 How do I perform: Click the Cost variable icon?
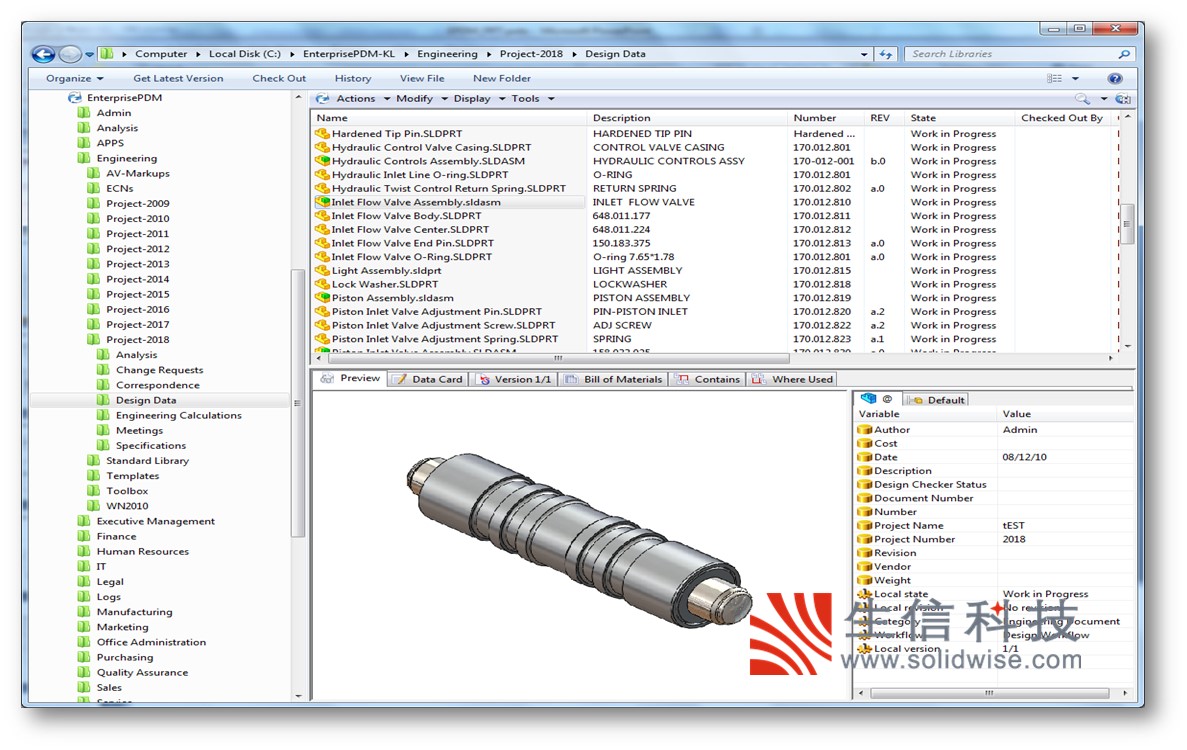coord(865,443)
